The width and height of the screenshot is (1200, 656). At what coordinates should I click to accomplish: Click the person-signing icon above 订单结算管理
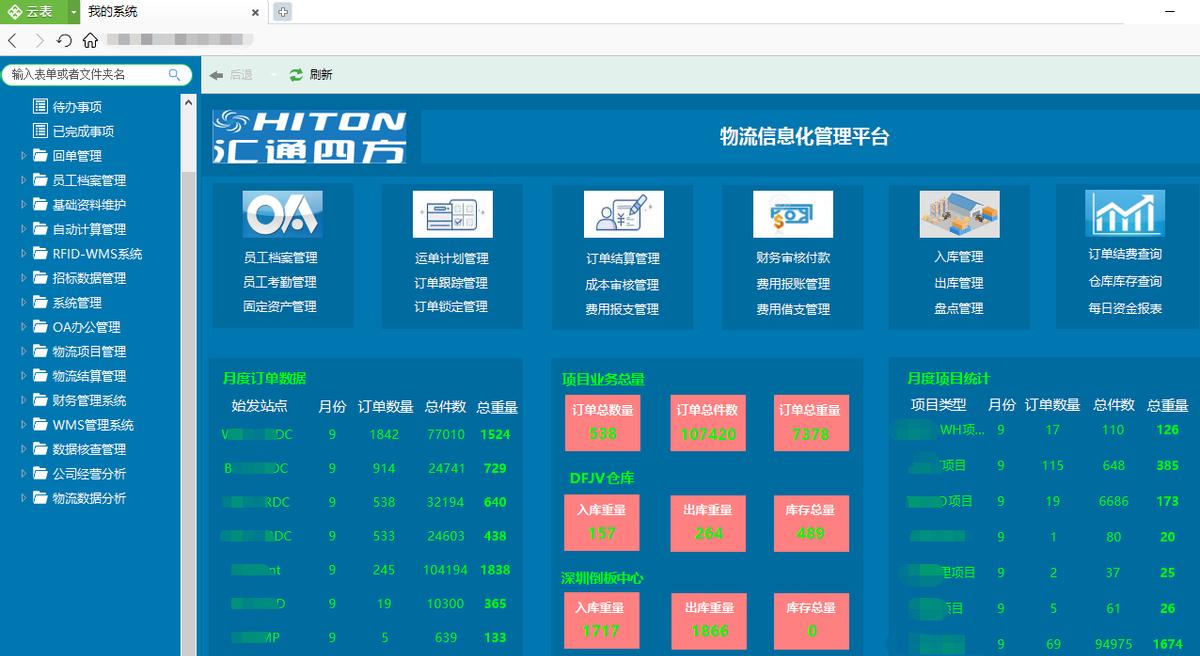(622, 212)
